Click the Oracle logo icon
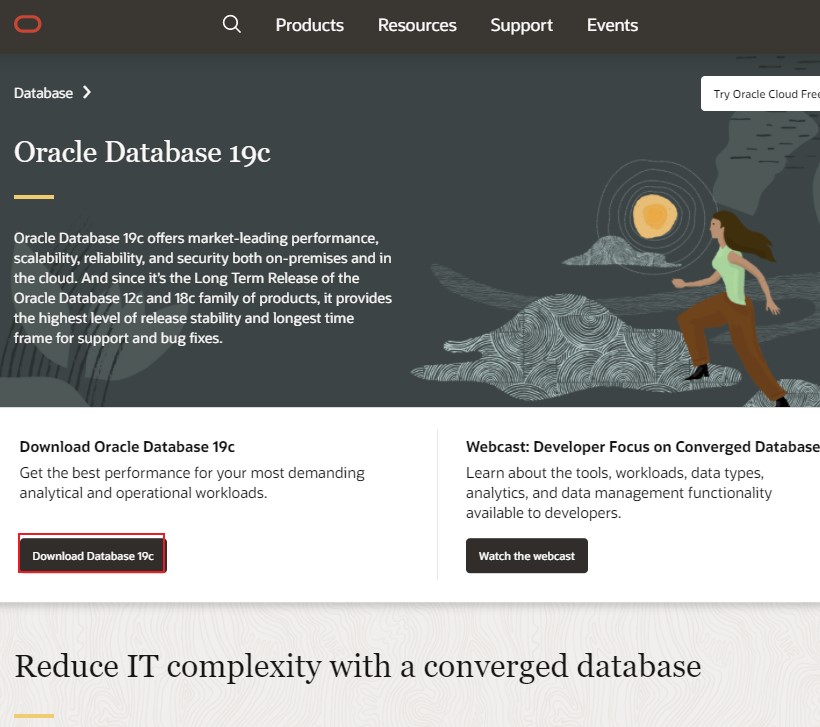 coord(28,25)
